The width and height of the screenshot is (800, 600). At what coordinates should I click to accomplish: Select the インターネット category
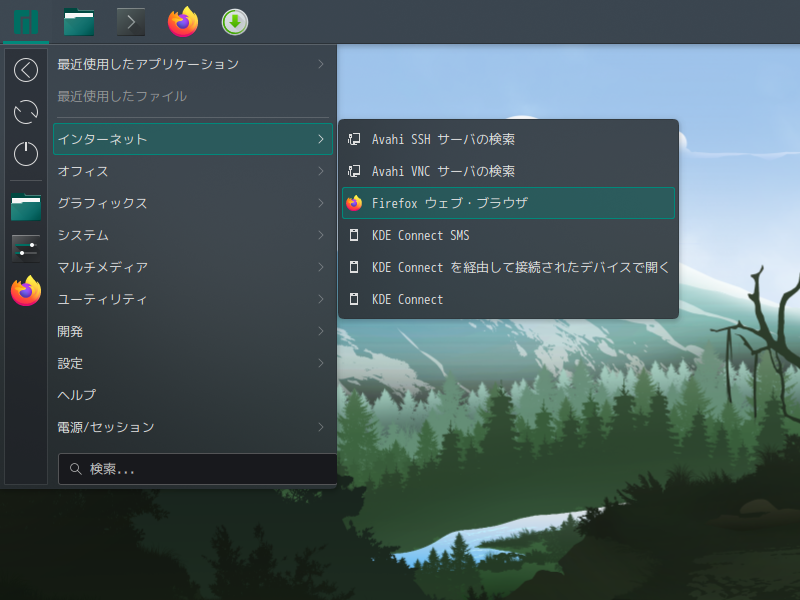(193, 139)
